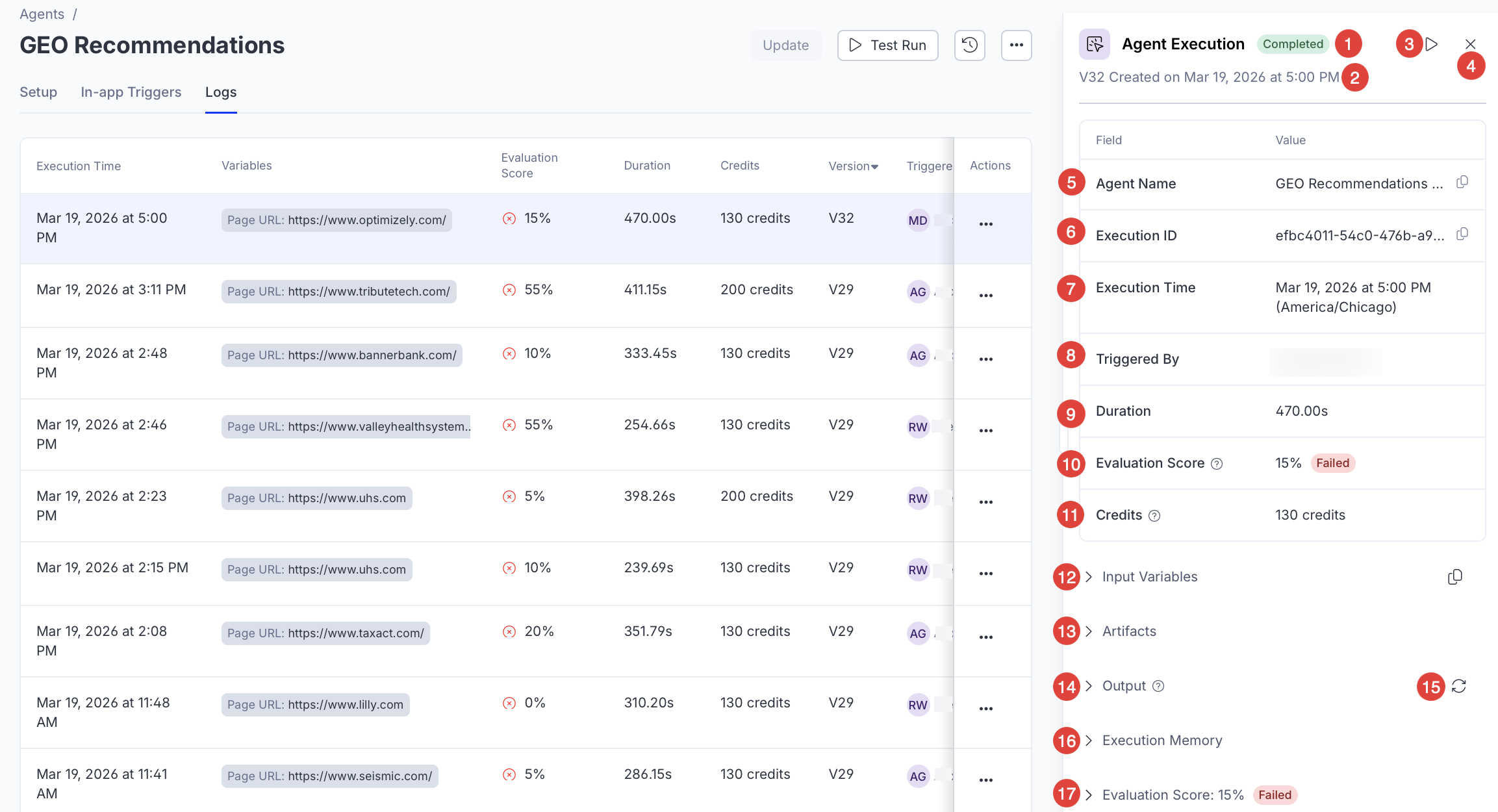
Task: Open actions menu for tributetech.com row
Action: 985,296
